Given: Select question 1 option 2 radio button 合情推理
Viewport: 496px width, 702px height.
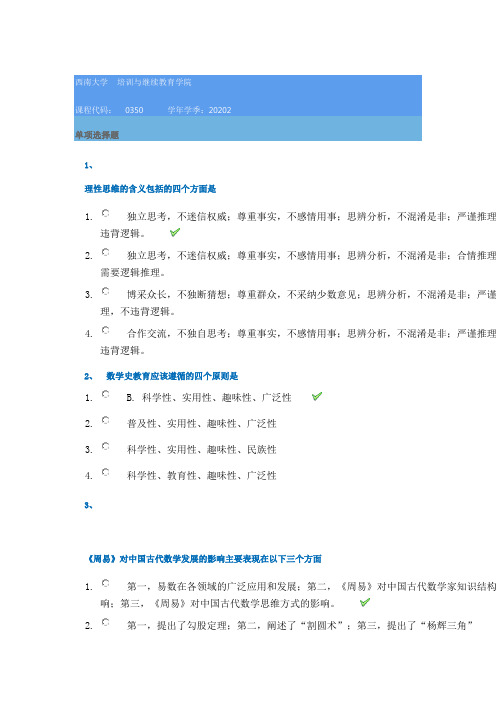Looking at the screenshot, I should [106, 252].
